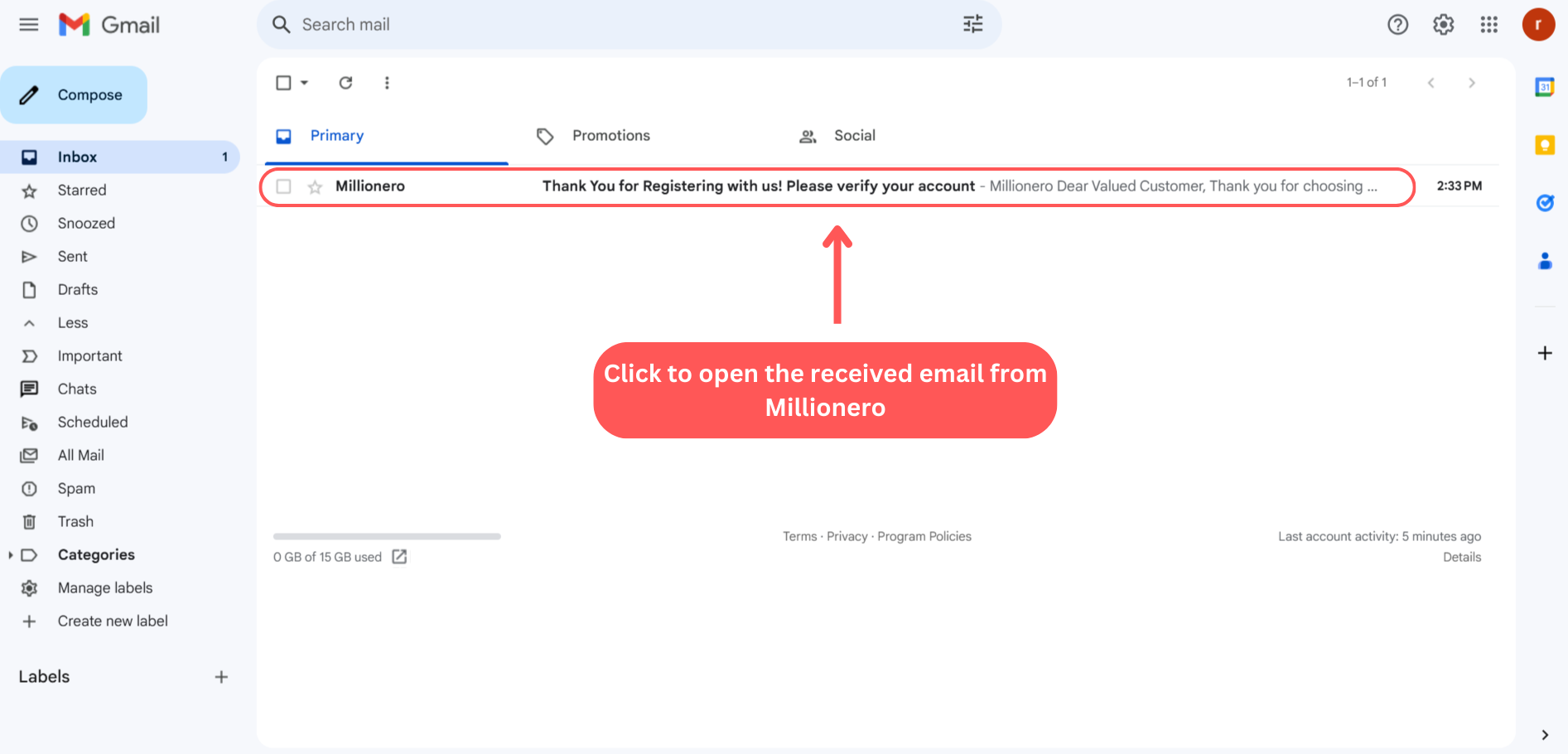
Task: Expand the Categories label
Action: (11, 555)
